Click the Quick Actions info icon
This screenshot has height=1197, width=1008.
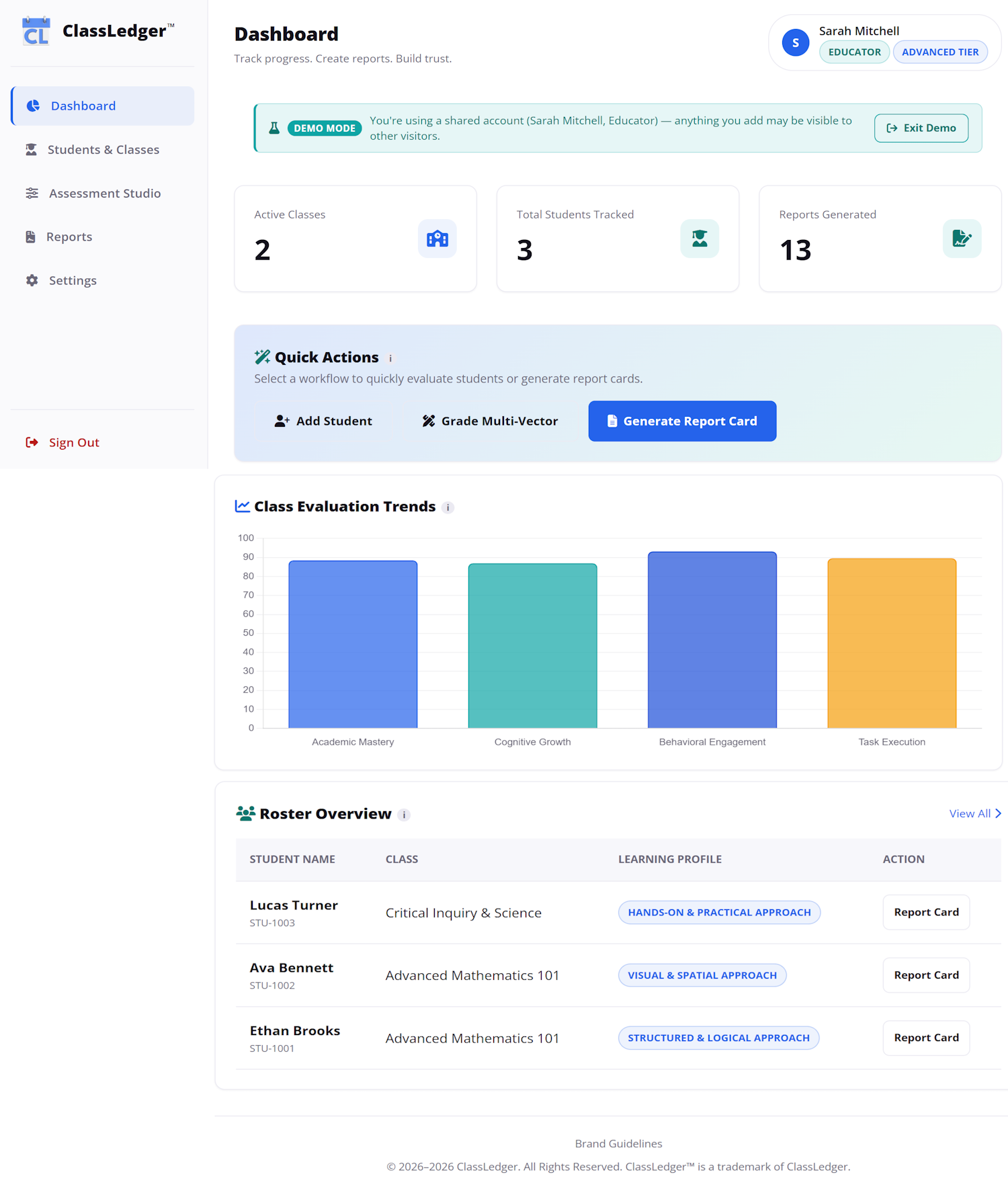[x=390, y=359]
